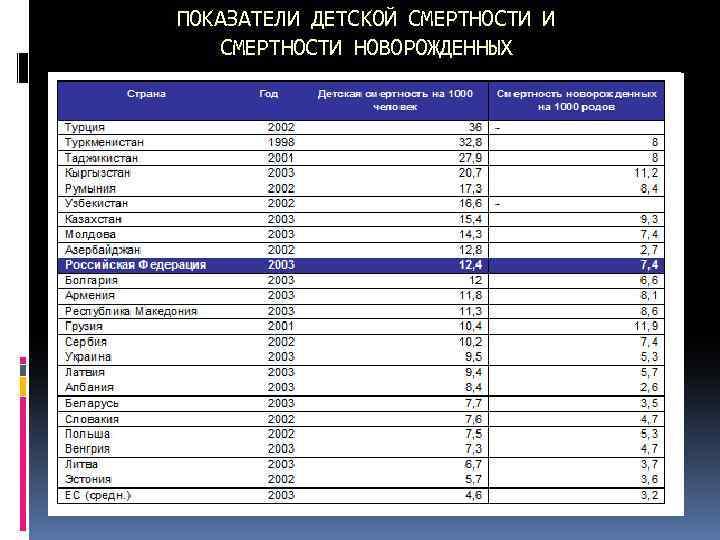Click the 'Детская смертность на 1000 человек' header
Viewport: 720px width, 540px height.
[x=395, y=100]
